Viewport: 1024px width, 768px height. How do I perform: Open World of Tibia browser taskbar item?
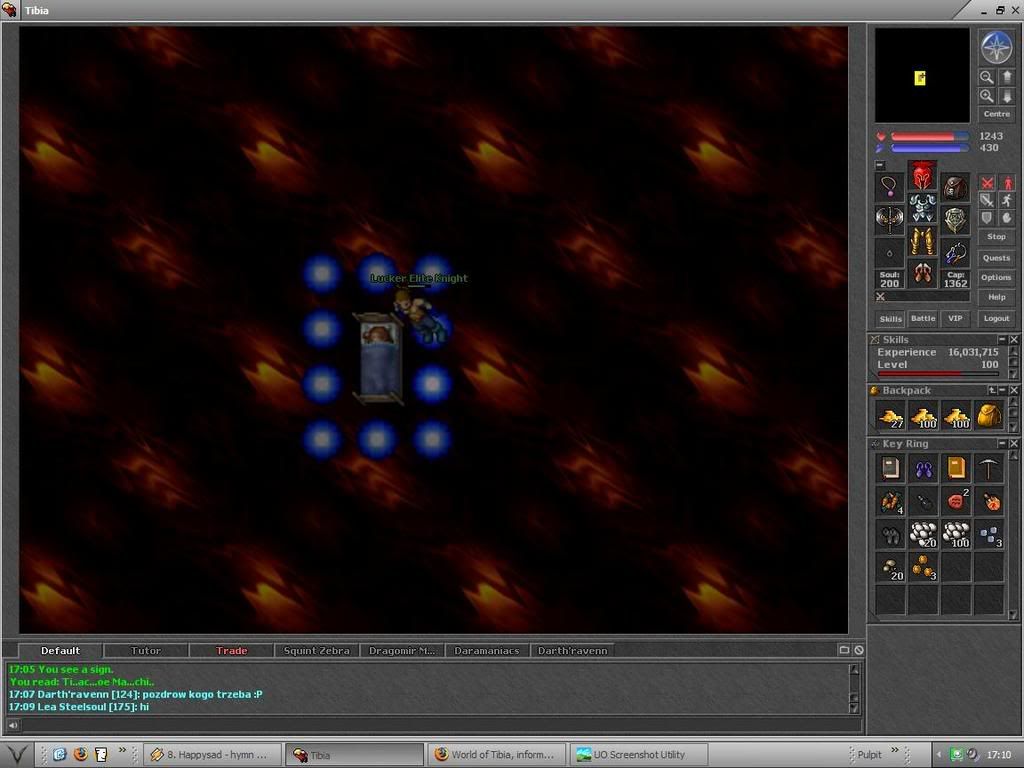coord(496,754)
